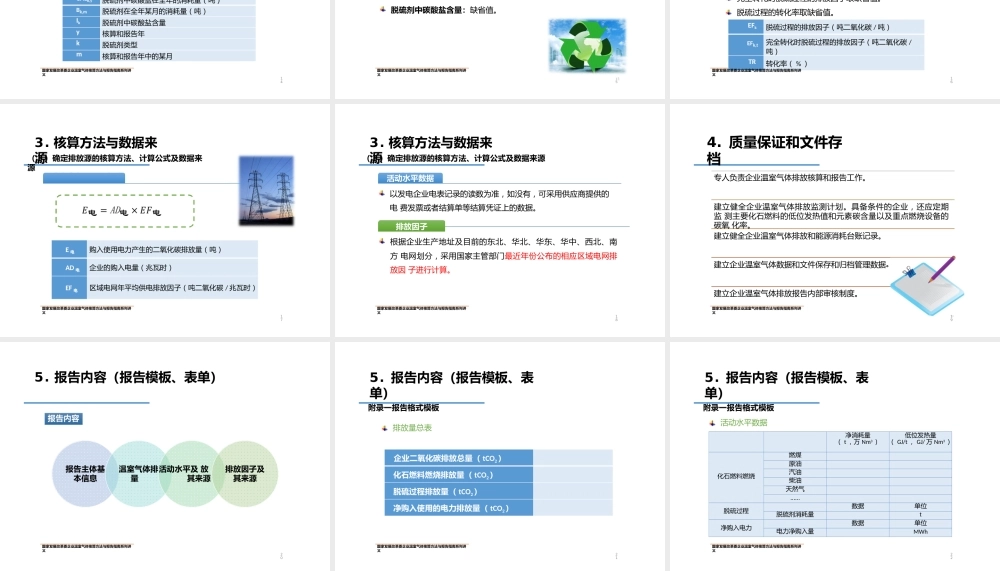
Task: Click the 化石燃料燃烧排放量 table row
Action: [499, 475]
